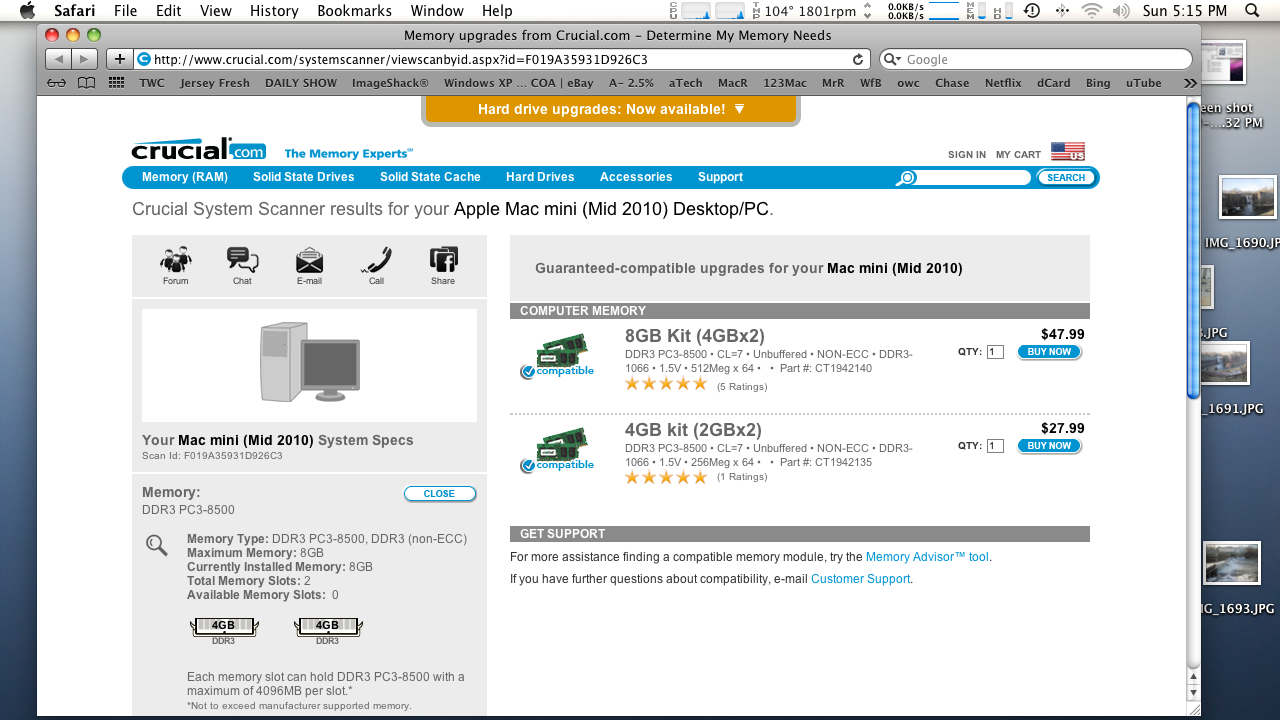Open the E-mail envelope icon
This screenshot has width=1280, height=720.
(x=309, y=260)
